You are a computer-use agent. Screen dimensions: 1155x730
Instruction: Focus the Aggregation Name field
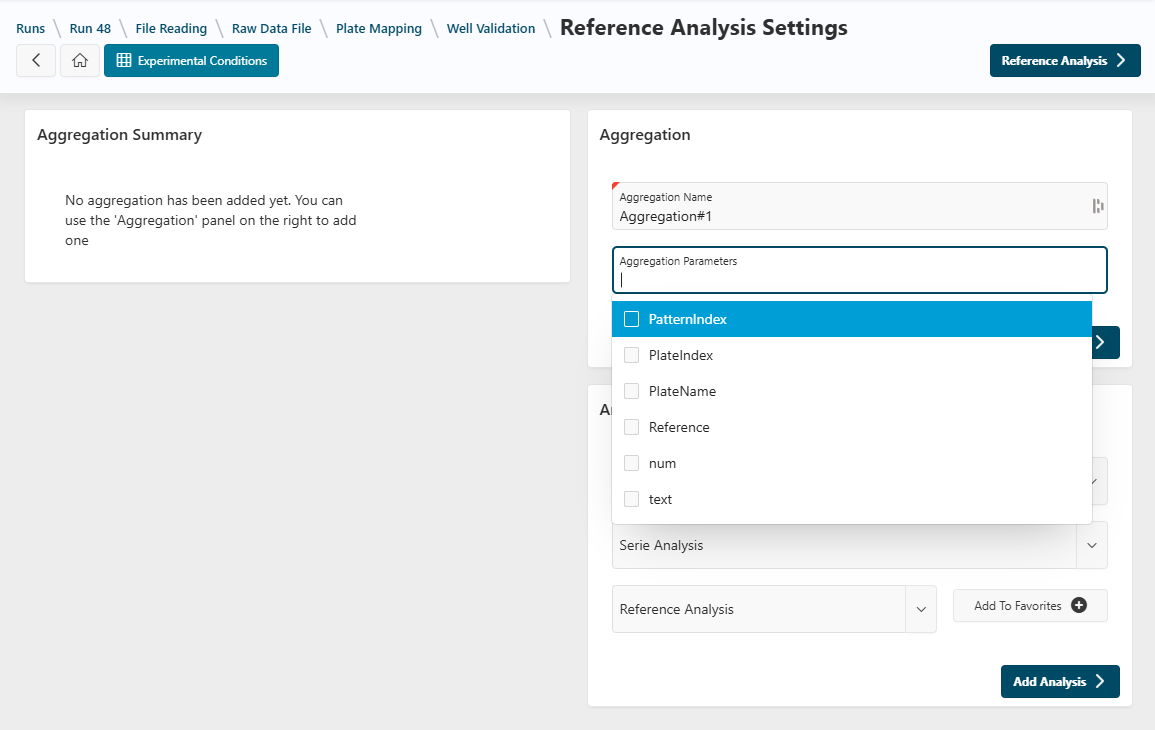pyautogui.click(x=859, y=206)
